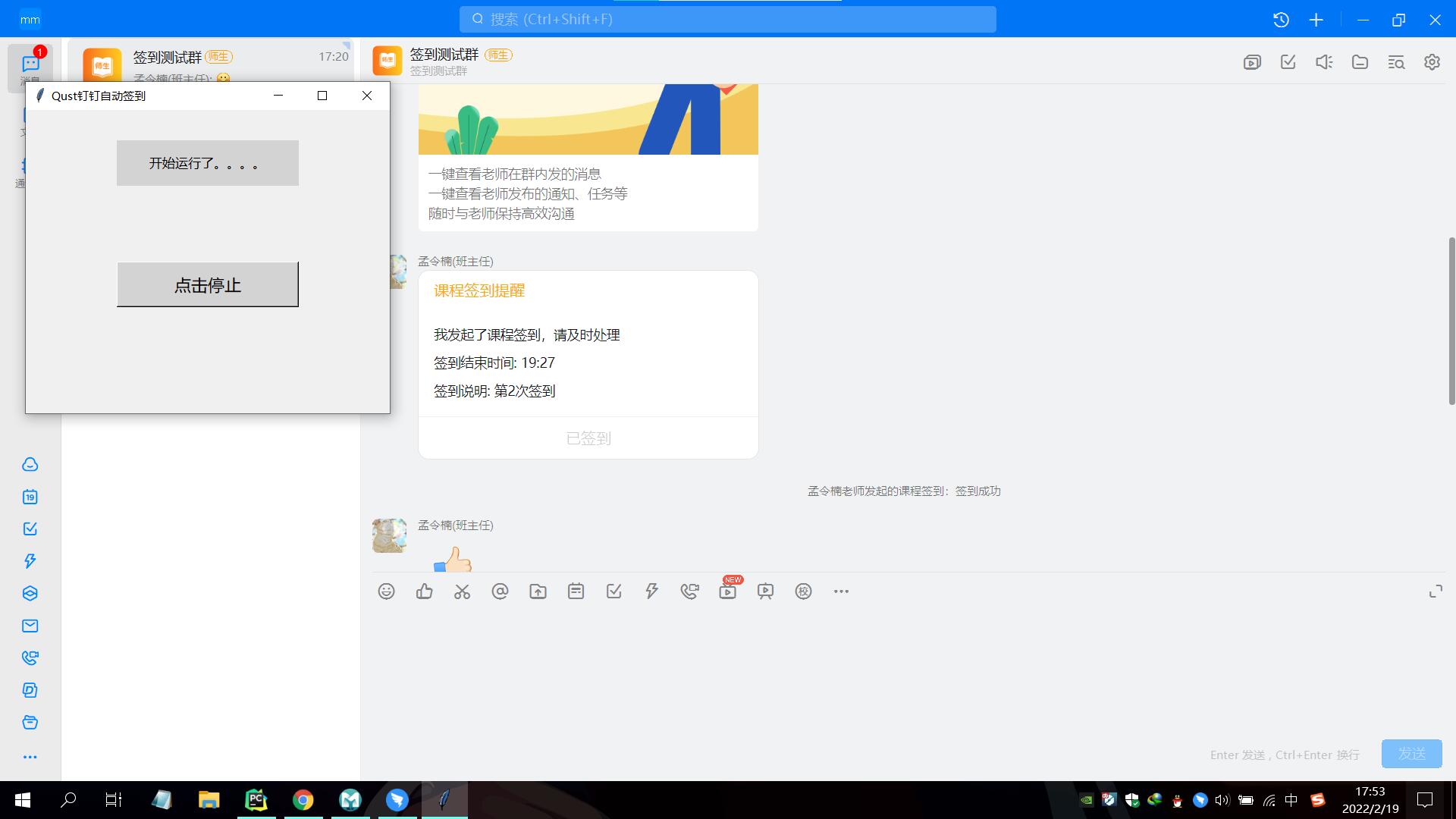Open the mail icon in left sidebar

click(30, 626)
